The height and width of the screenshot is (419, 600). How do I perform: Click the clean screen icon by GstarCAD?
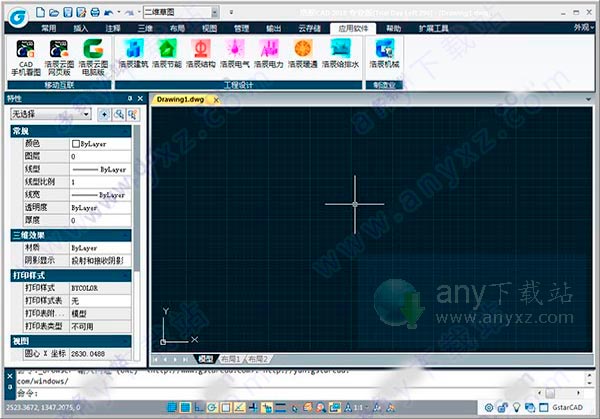(543, 408)
